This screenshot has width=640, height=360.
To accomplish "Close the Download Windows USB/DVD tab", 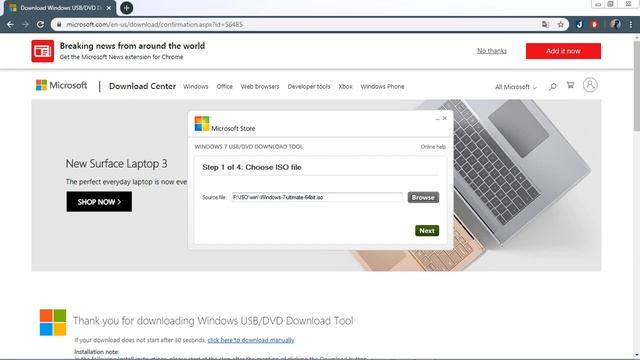I will (x=109, y=8).
